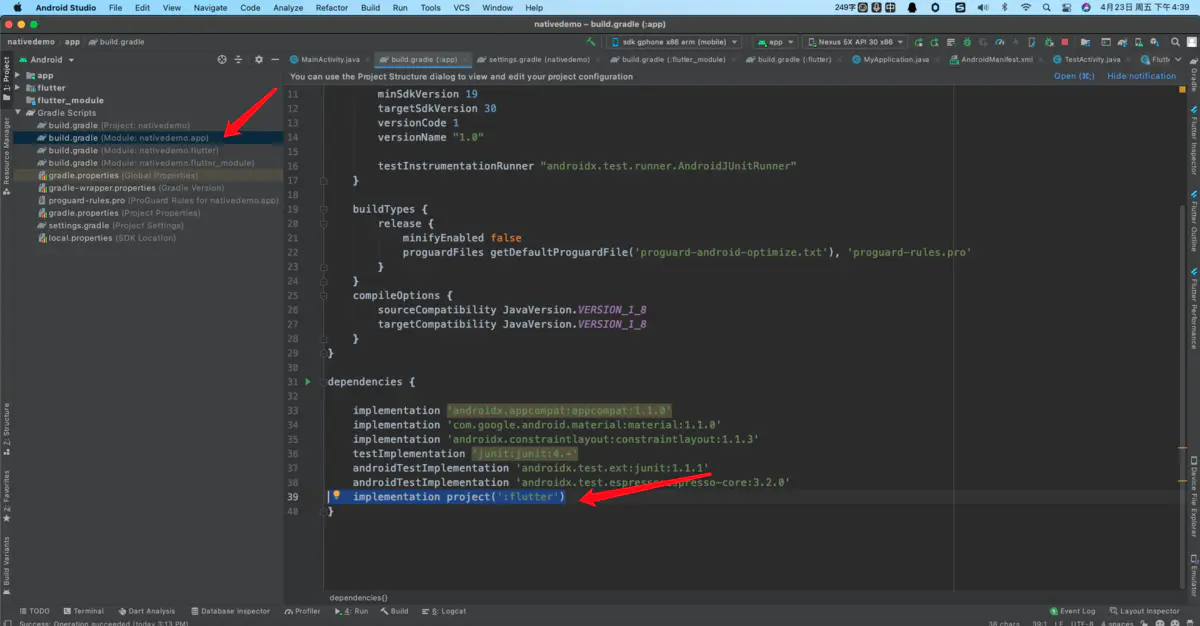The width and height of the screenshot is (1200, 626).
Task: Open the Android project view dropdown
Action: (x=46, y=60)
